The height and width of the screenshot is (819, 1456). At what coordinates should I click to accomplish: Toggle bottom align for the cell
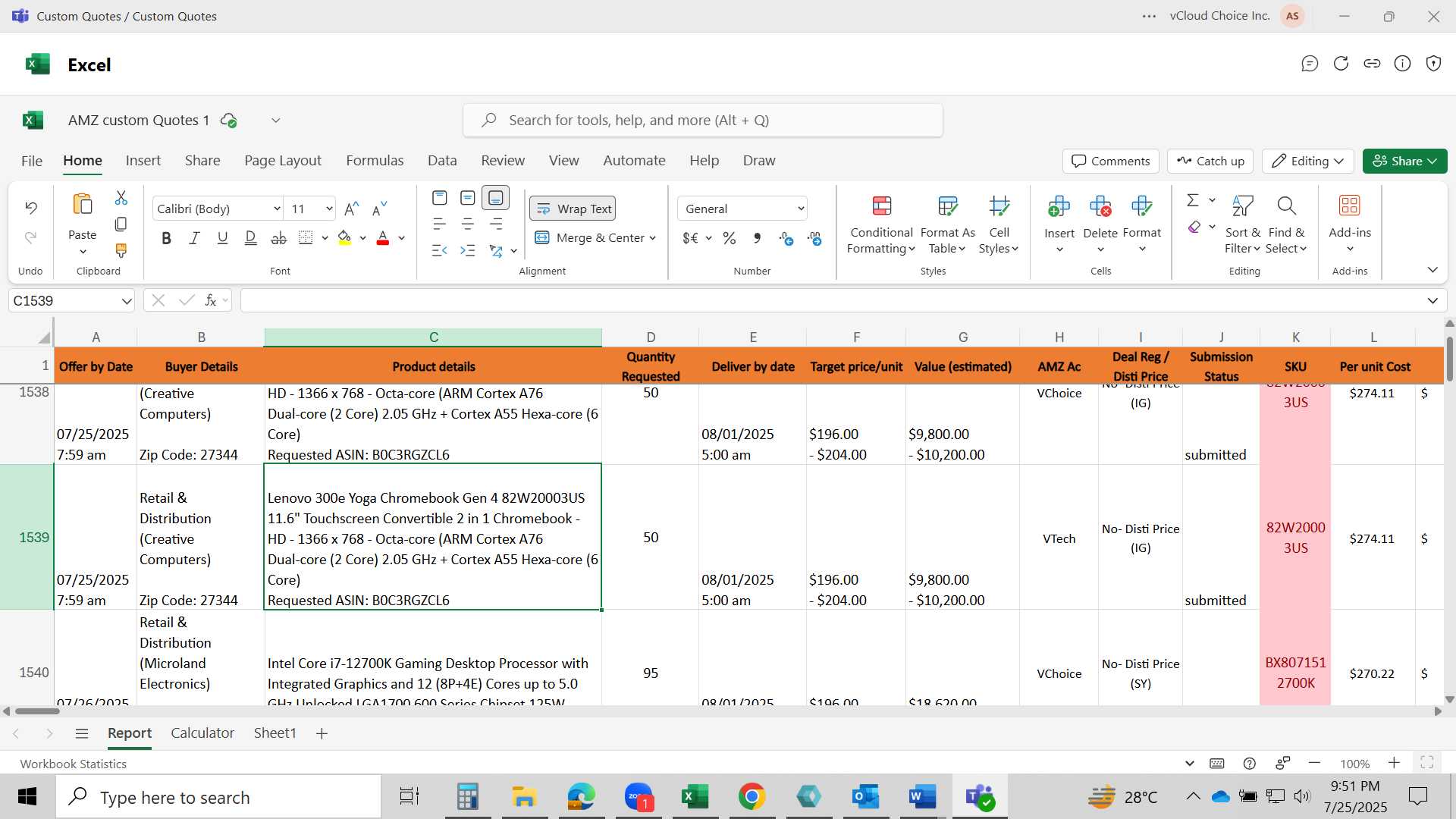point(496,198)
